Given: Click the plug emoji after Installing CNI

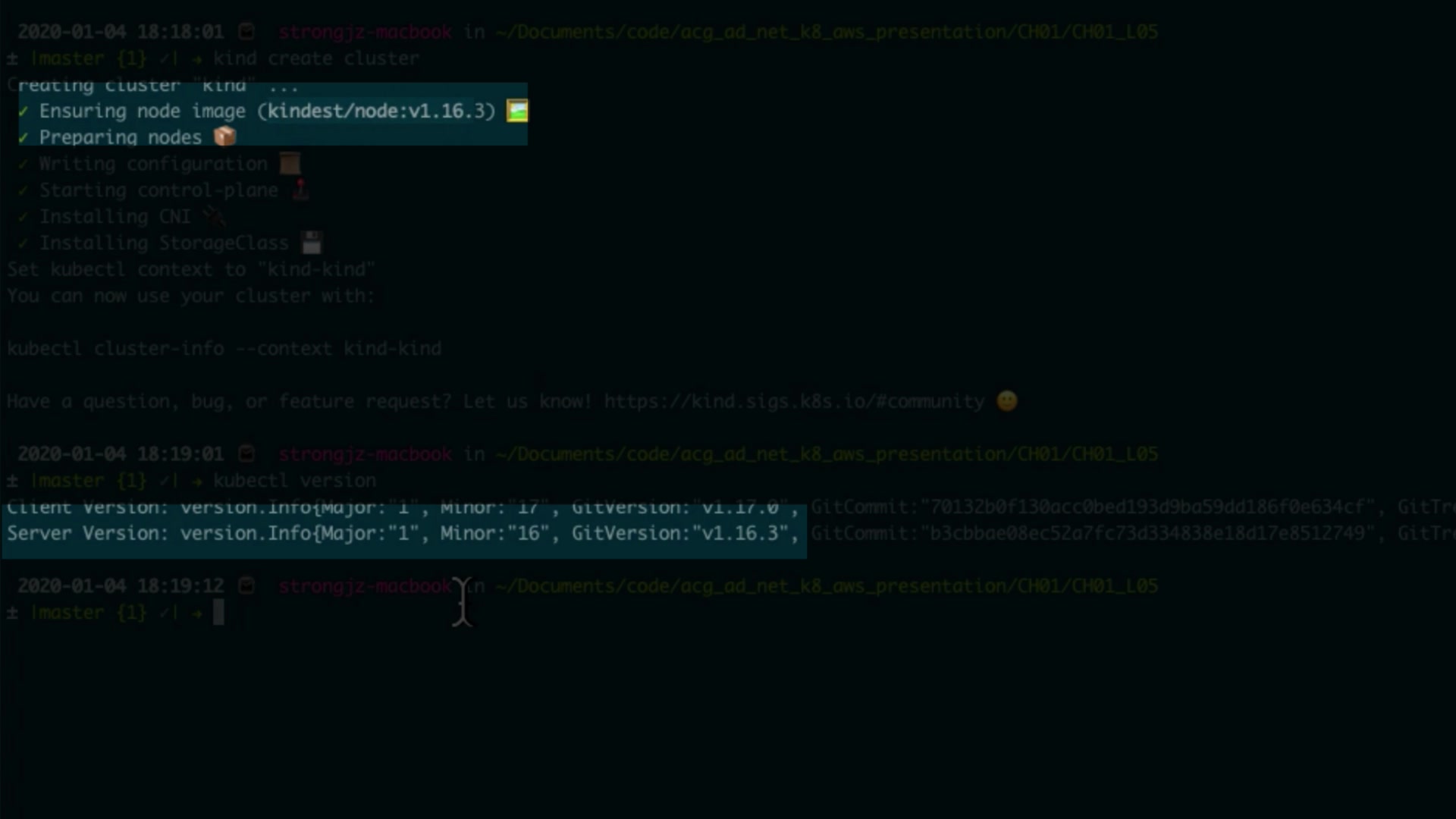Looking at the screenshot, I should (215, 217).
